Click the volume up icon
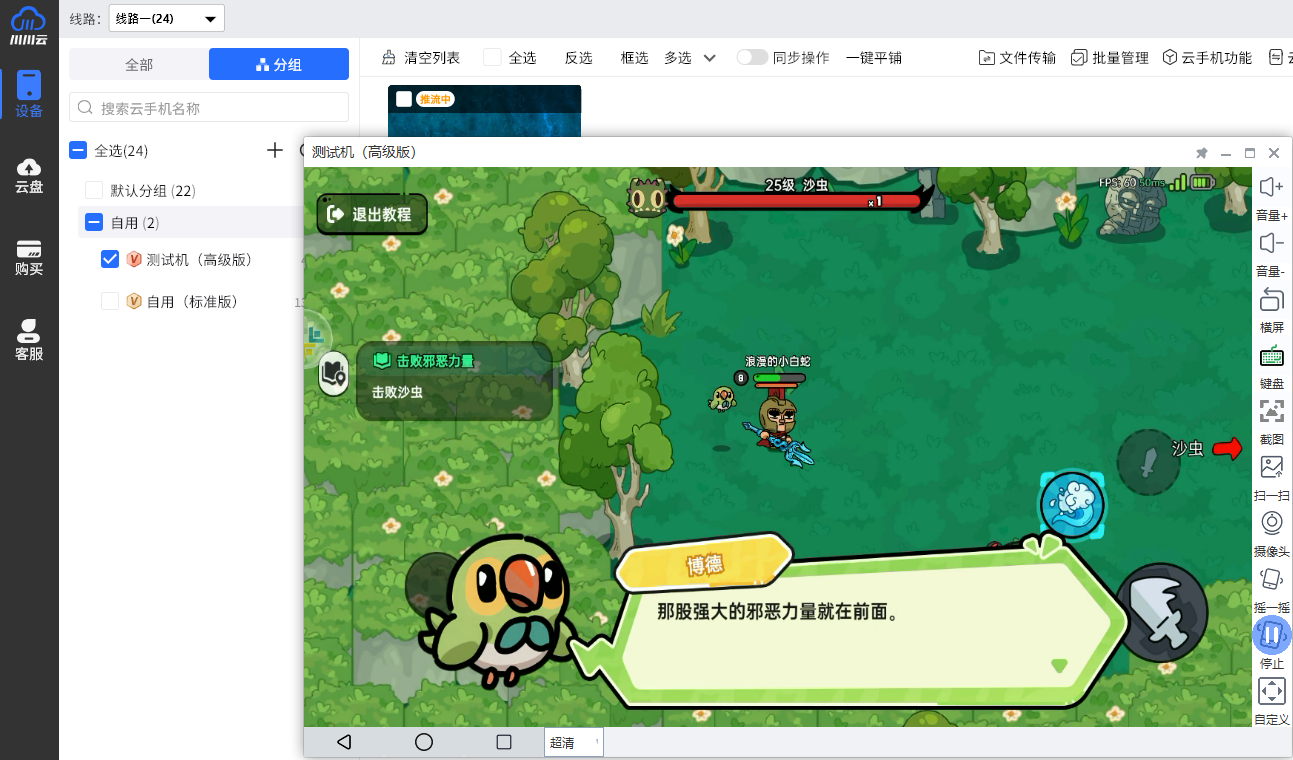 click(1271, 187)
